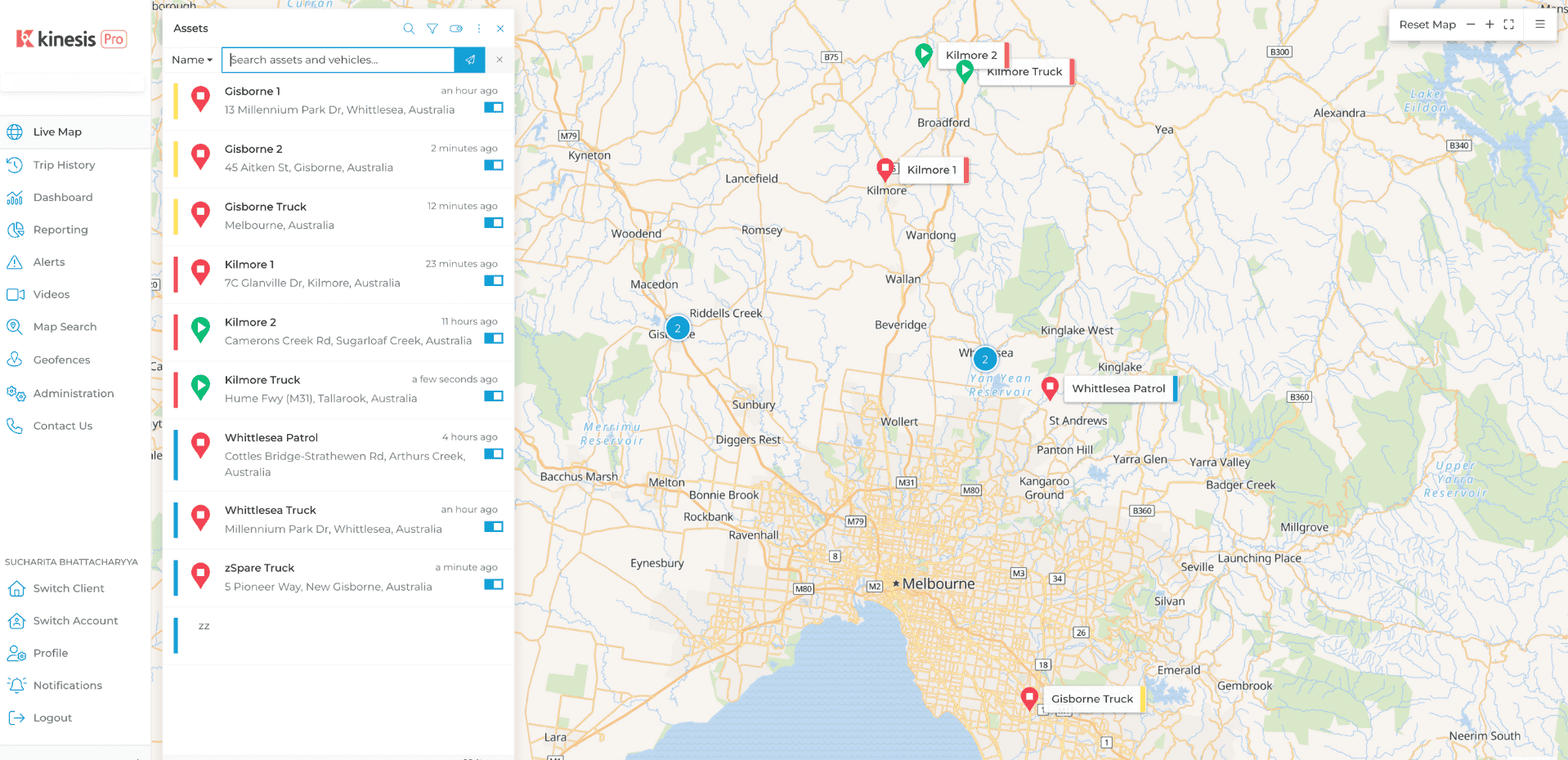Screen dimensions: 1568x760
Task: Expand the Whittlesea cluster marker of two assets
Action: coord(985,359)
